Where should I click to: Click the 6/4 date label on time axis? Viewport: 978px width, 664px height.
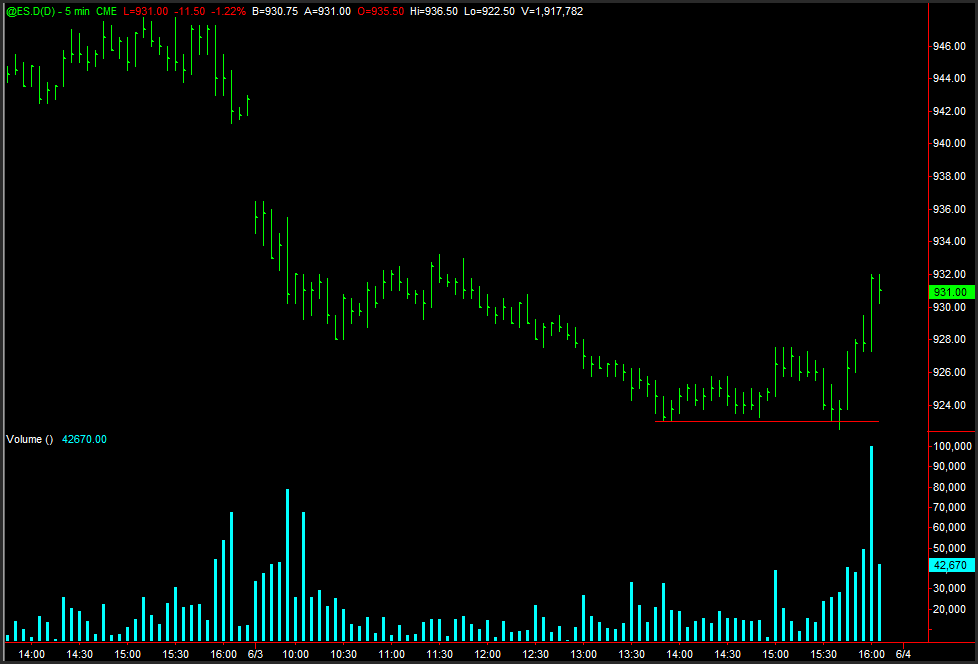coord(903,654)
